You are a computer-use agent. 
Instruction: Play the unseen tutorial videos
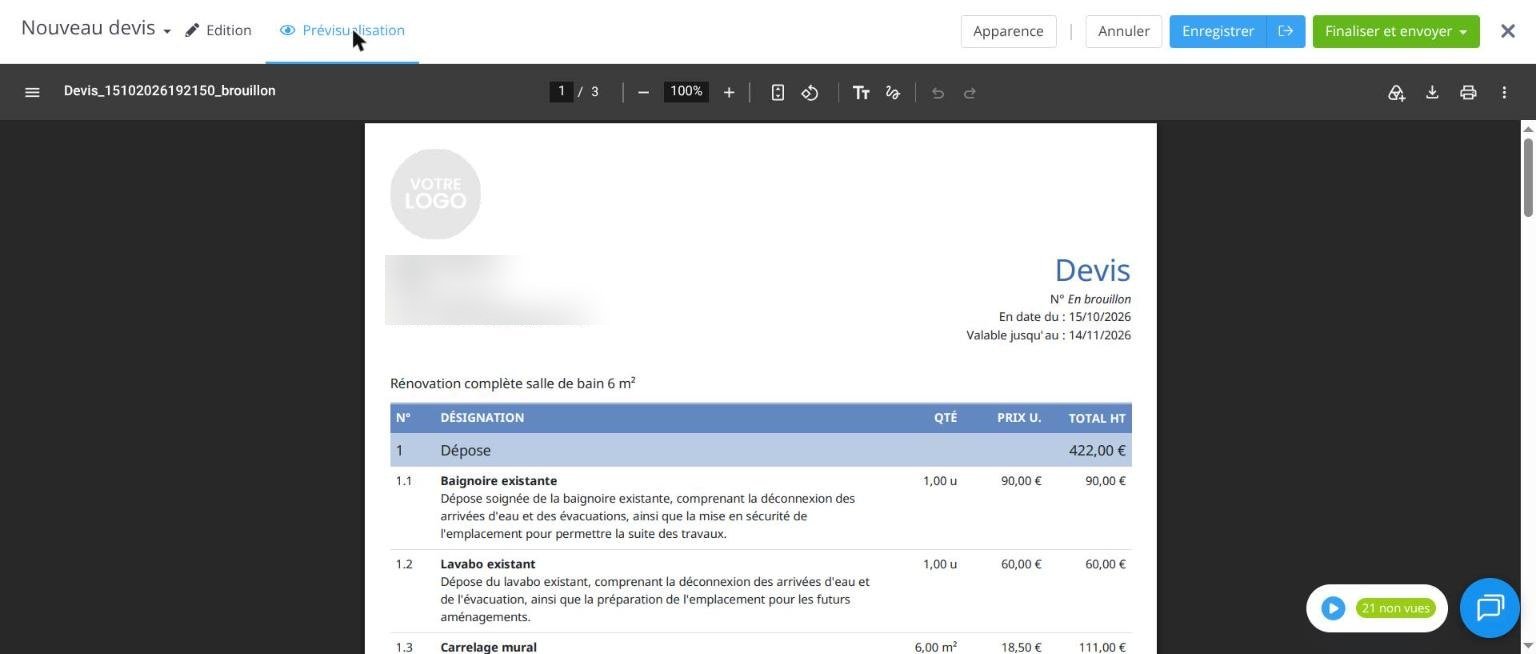pyautogui.click(x=1333, y=608)
